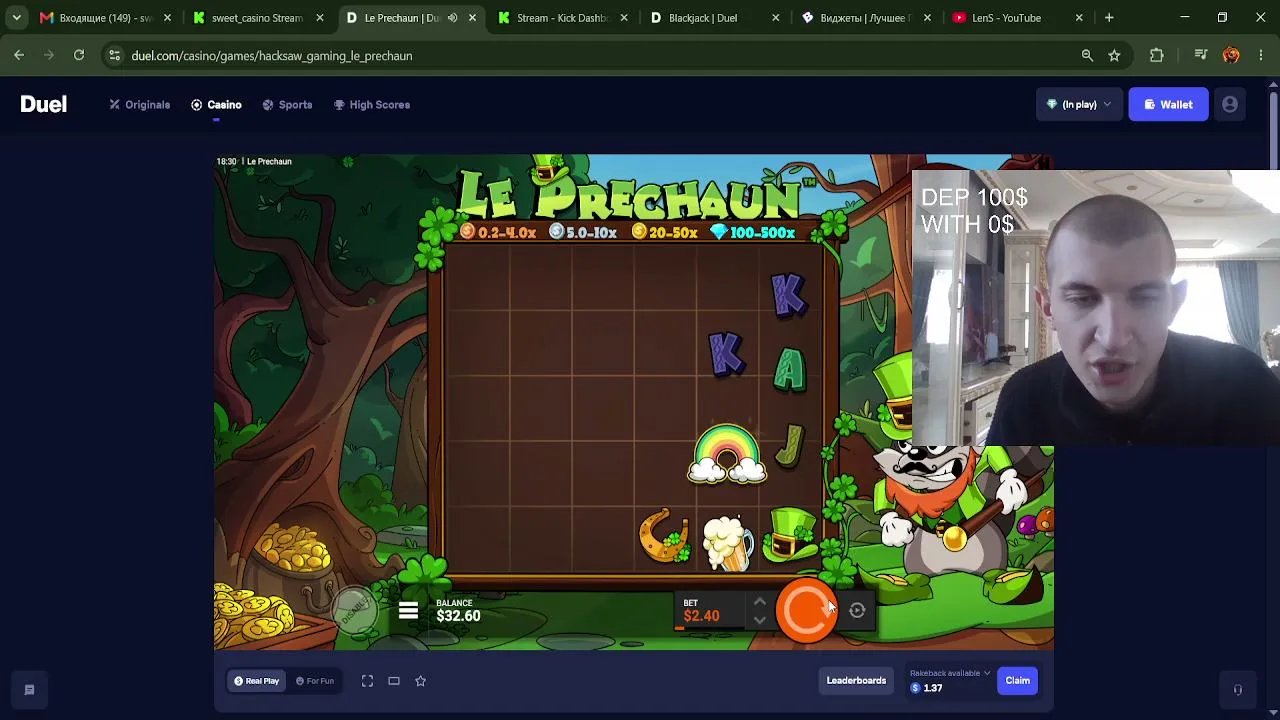Open a new browser tab
1280x720 pixels.
[1109, 18]
